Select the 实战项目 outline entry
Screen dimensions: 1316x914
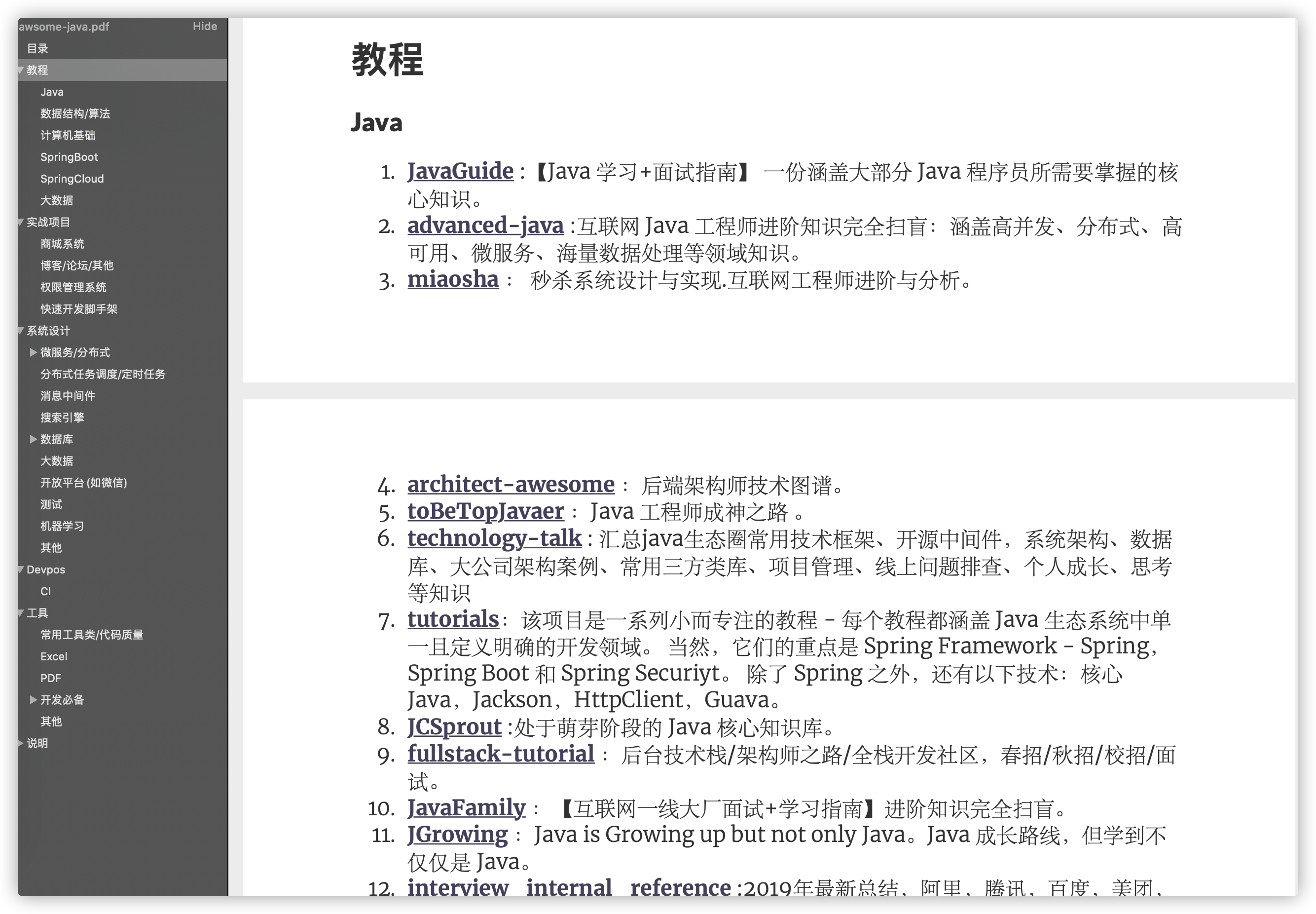(x=48, y=222)
